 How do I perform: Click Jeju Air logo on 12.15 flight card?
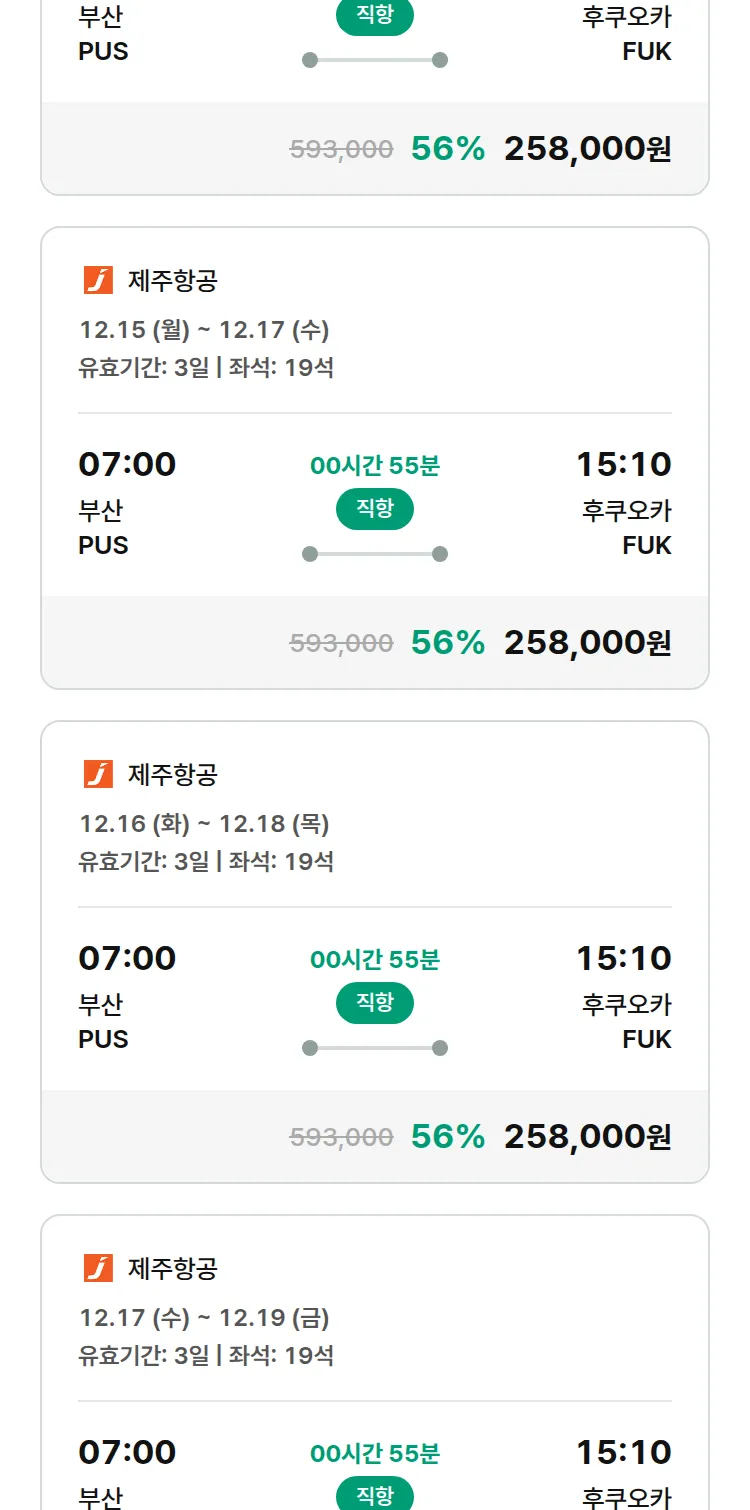pyautogui.click(x=98, y=281)
